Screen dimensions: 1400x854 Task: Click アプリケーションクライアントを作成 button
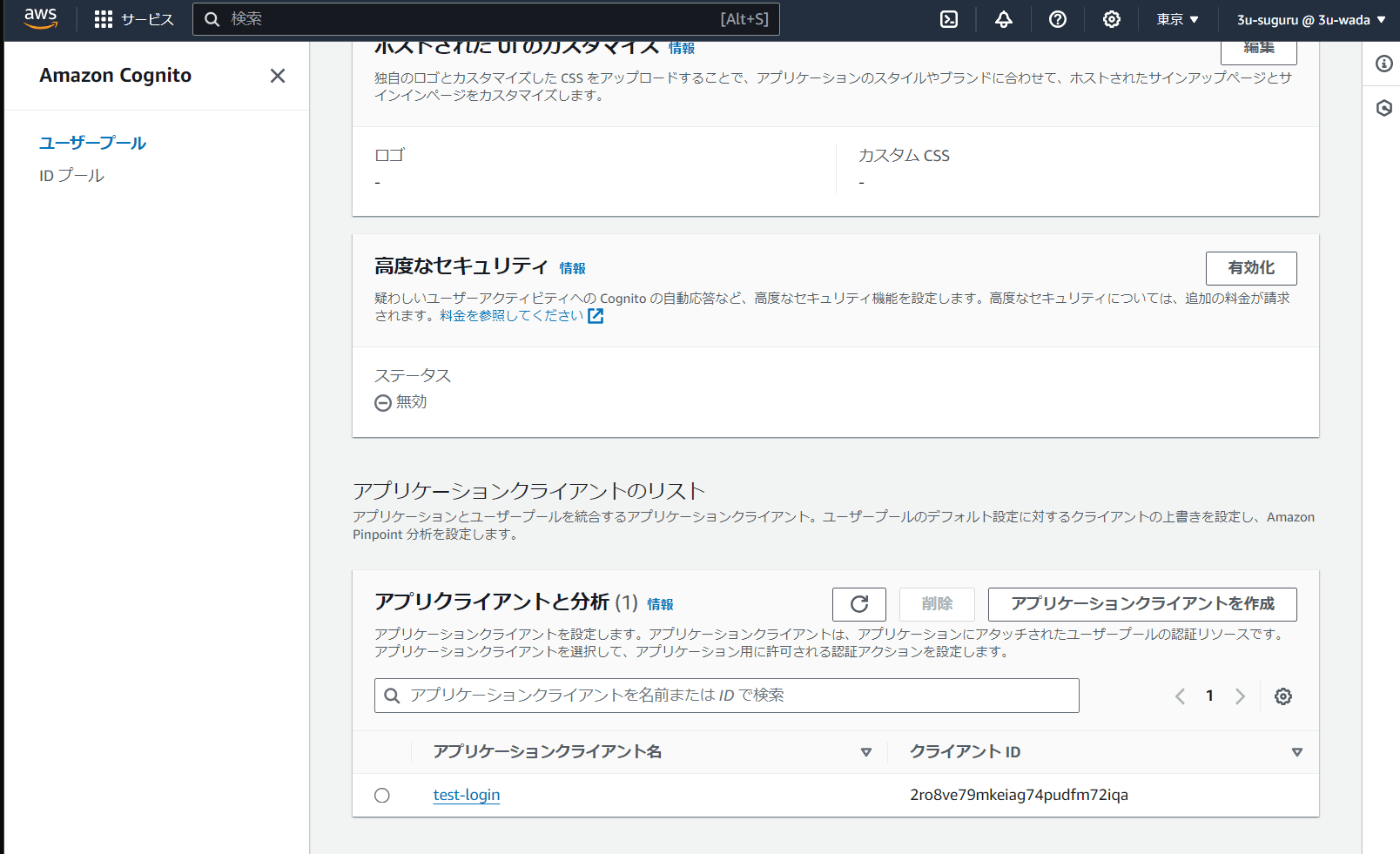pyautogui.click(x=1142, y=604)
